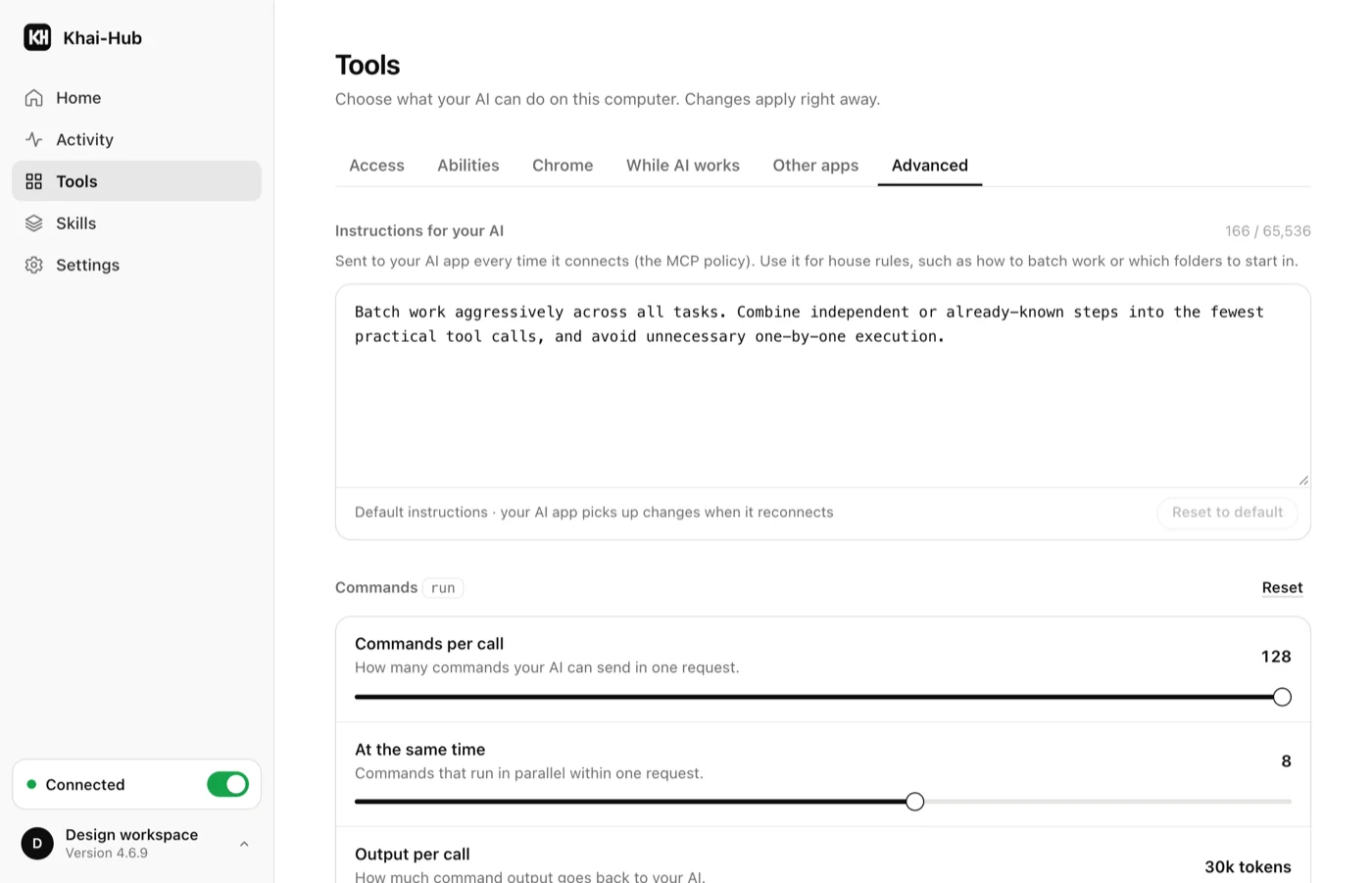Click the 166 / 65,536 character count
This screenshot has height=883, width=1372.
pyautogui.click(x=1267, y=231)
